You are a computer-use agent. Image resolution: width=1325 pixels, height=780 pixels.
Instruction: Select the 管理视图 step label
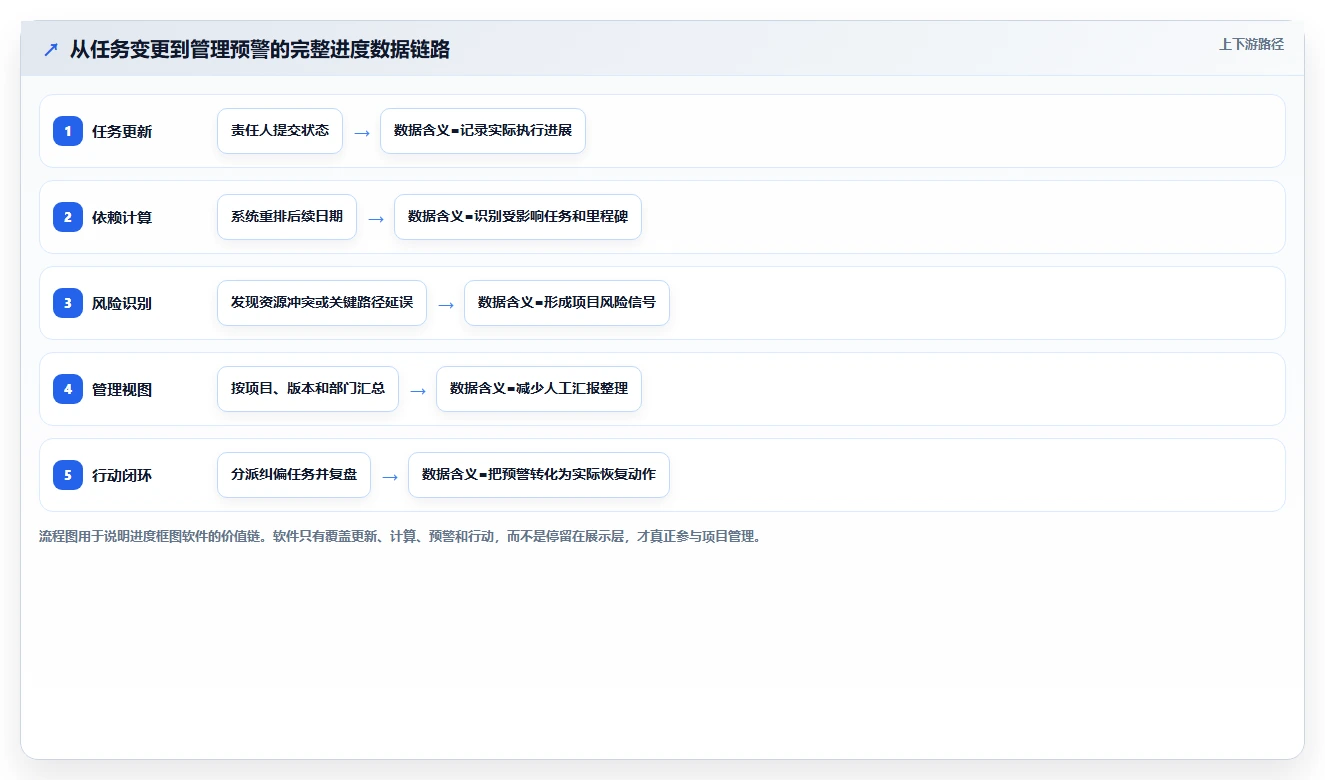122,390
